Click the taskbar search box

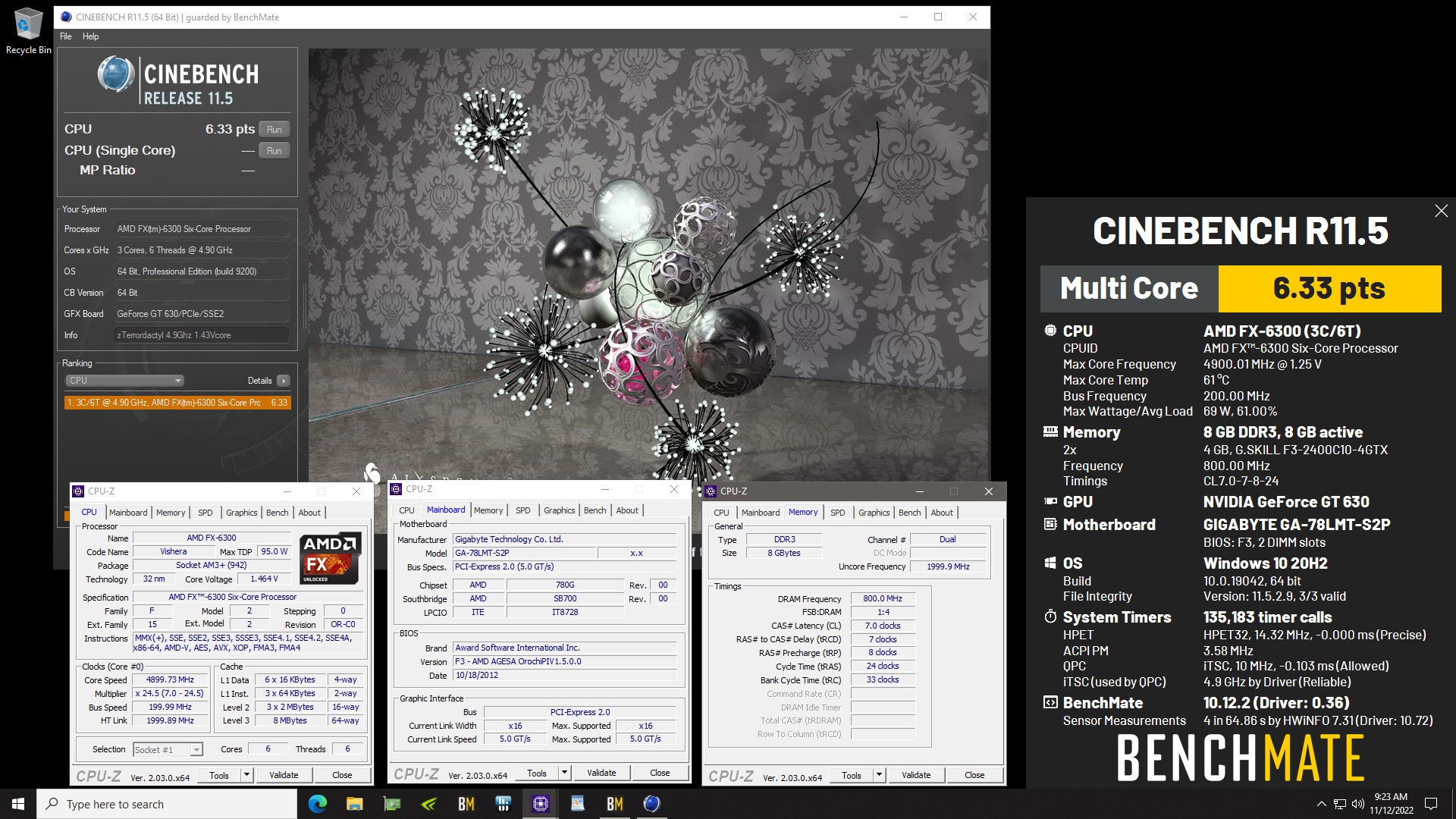coord(167,804)
